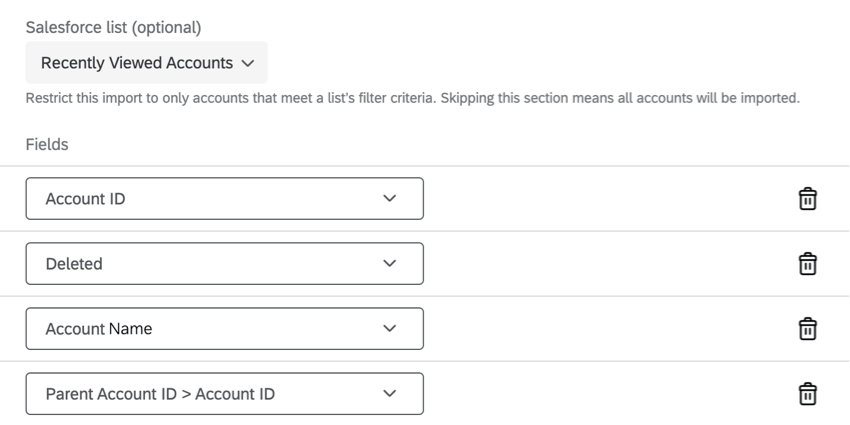
Task: Open the Account ID field dropdown
Action: pos(224,198)
